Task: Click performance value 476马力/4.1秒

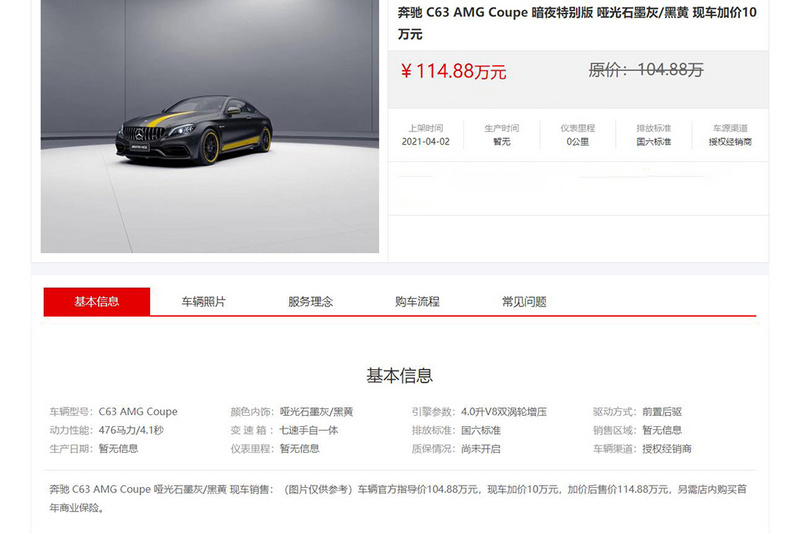Action: (131, 430)
